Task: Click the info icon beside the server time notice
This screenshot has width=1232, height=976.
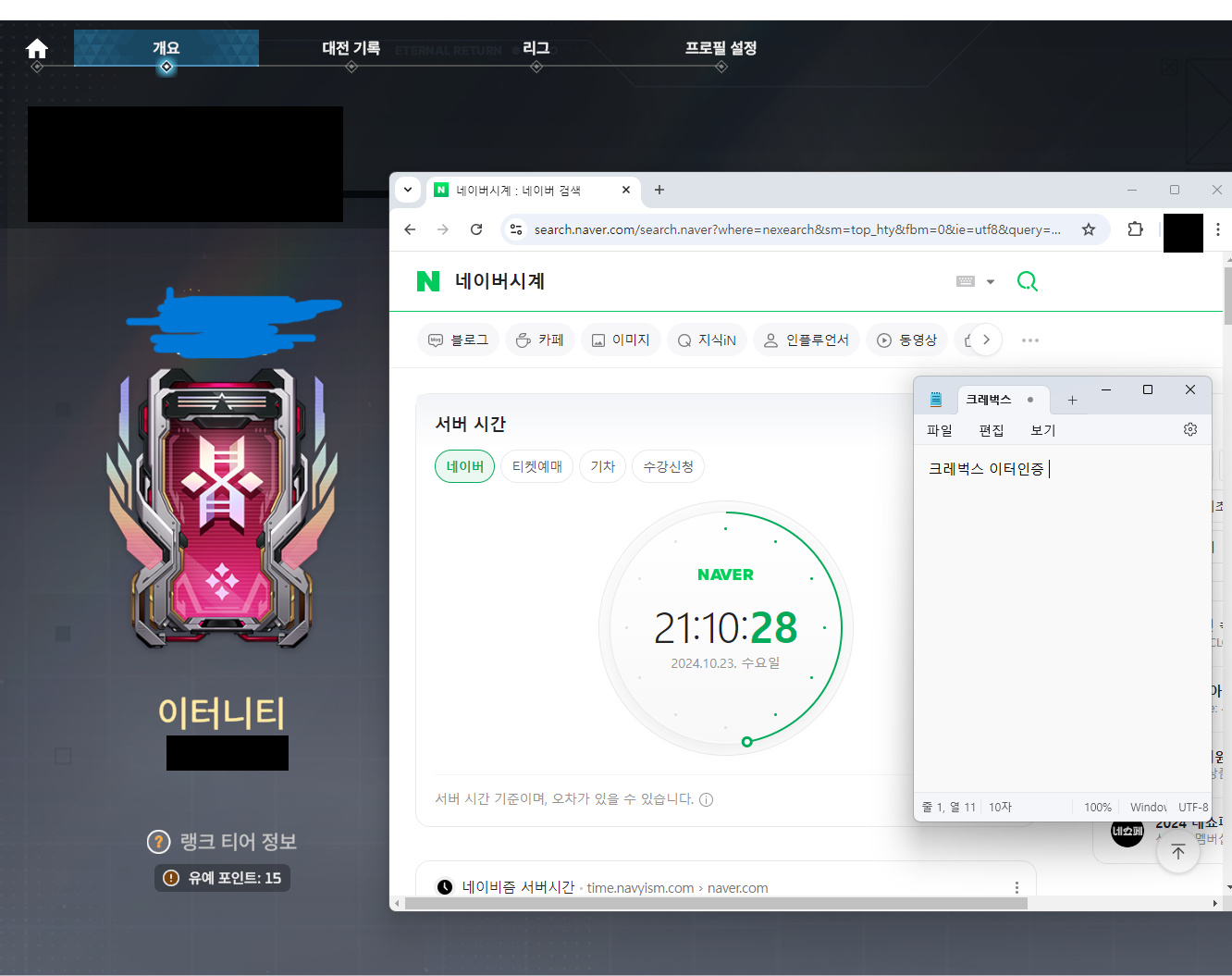Action: coord(707,800)
